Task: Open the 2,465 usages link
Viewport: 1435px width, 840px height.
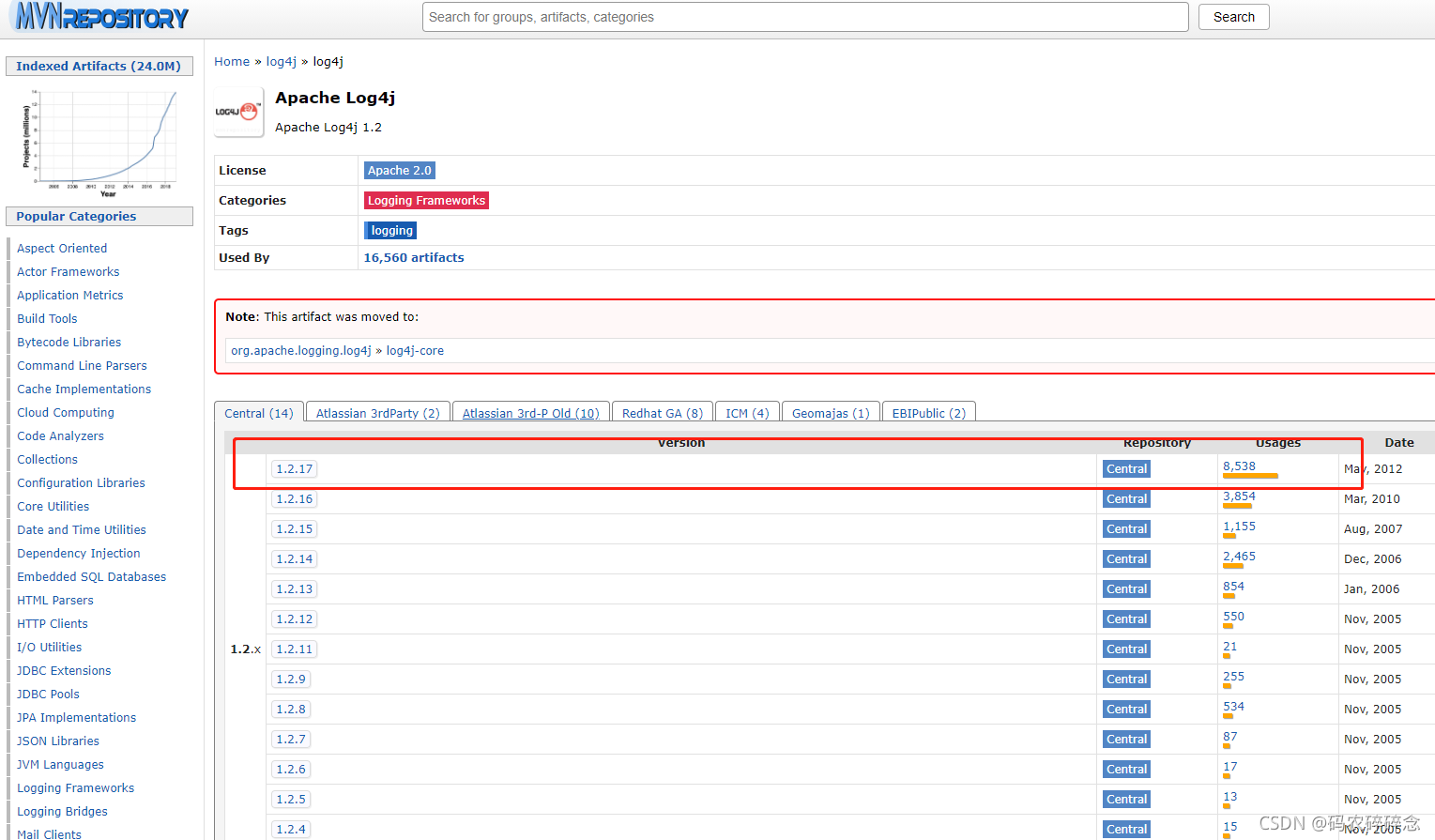Action: tap(1239, 557)
